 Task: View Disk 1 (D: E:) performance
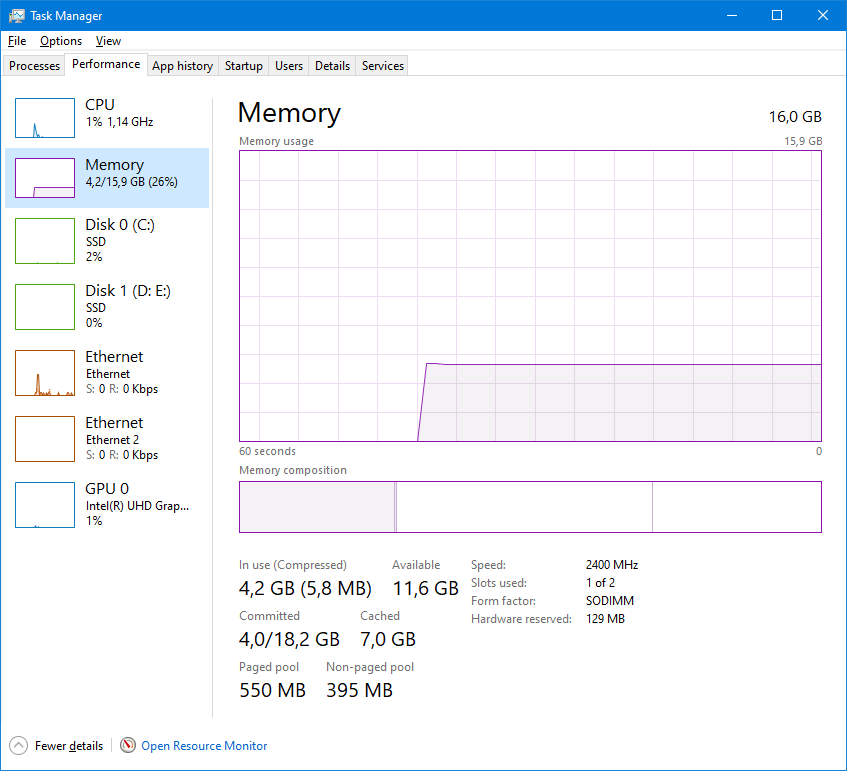(x=105, y=306)
